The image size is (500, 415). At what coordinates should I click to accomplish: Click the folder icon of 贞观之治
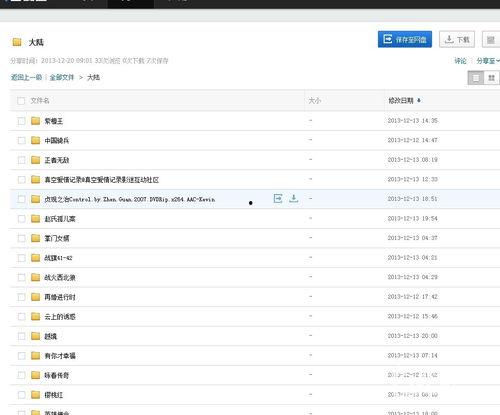click(36, 199)
